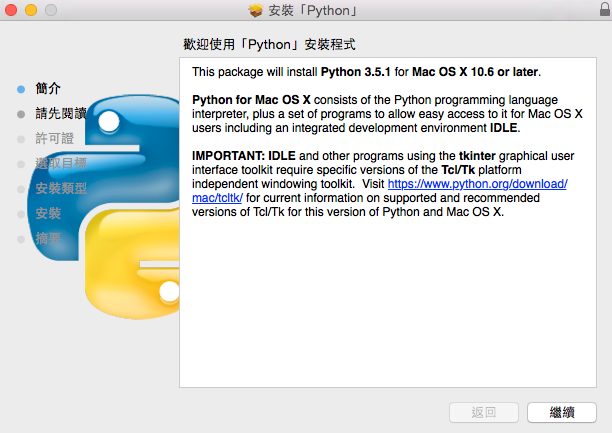Click the bullet next to 許可證
Image resolution: width=612 pixels, height=433 pixels.
pos(21,139)
